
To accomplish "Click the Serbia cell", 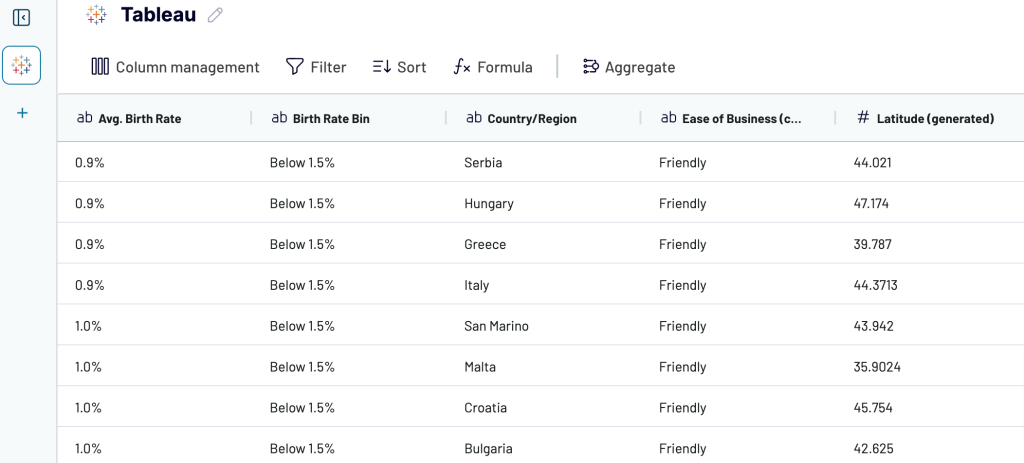I will click(483, 163).
